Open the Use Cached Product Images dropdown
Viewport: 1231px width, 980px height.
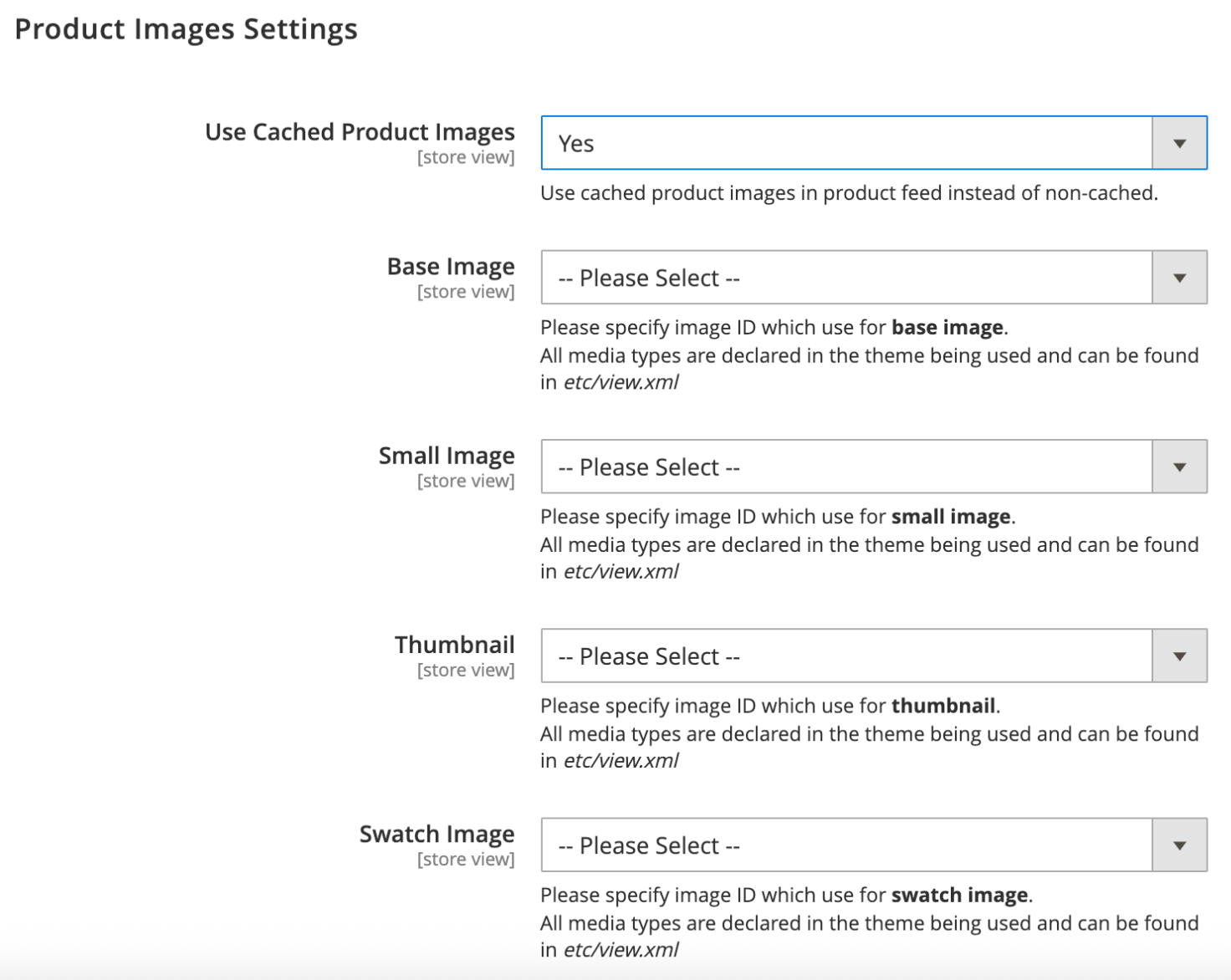874,143
